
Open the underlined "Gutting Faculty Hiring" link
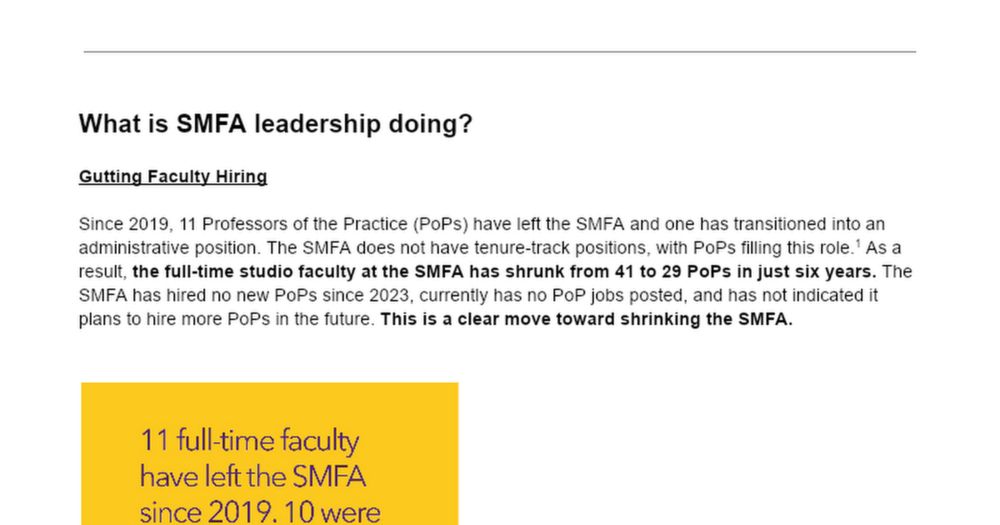coord(173,177)
